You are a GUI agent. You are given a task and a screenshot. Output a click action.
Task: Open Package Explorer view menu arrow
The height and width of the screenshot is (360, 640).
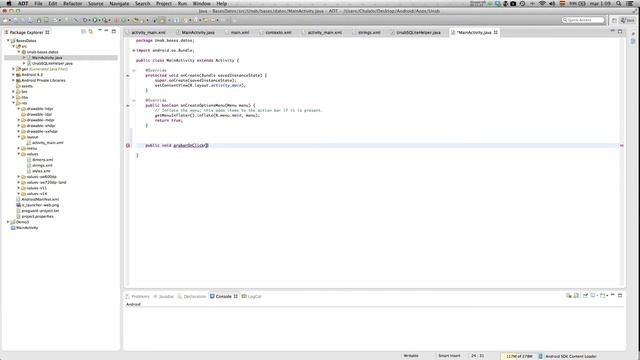(100, 31)
